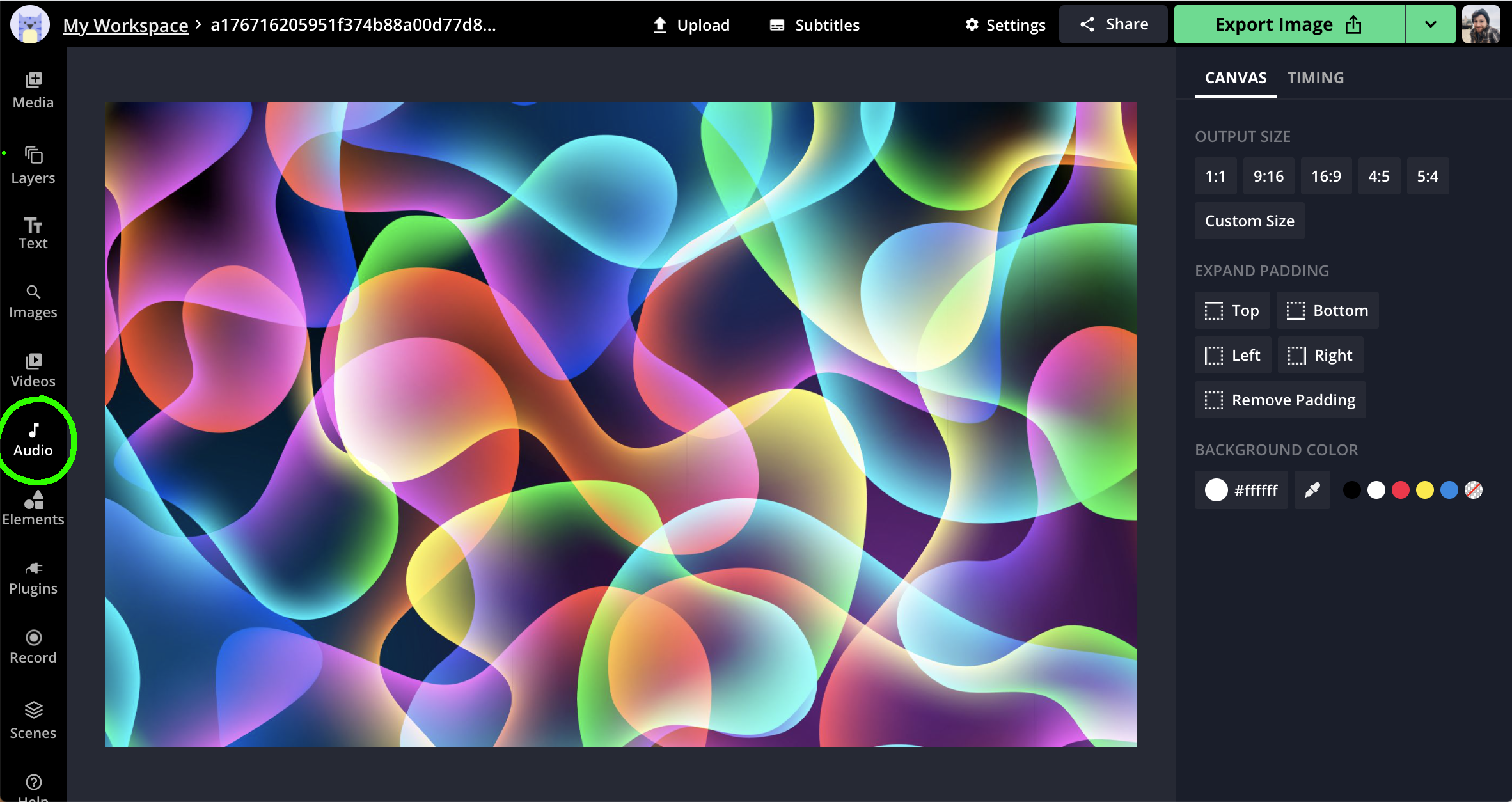Open the Scenes panel
Screen dimensions: 1512x802
click(x=33, y=720)
